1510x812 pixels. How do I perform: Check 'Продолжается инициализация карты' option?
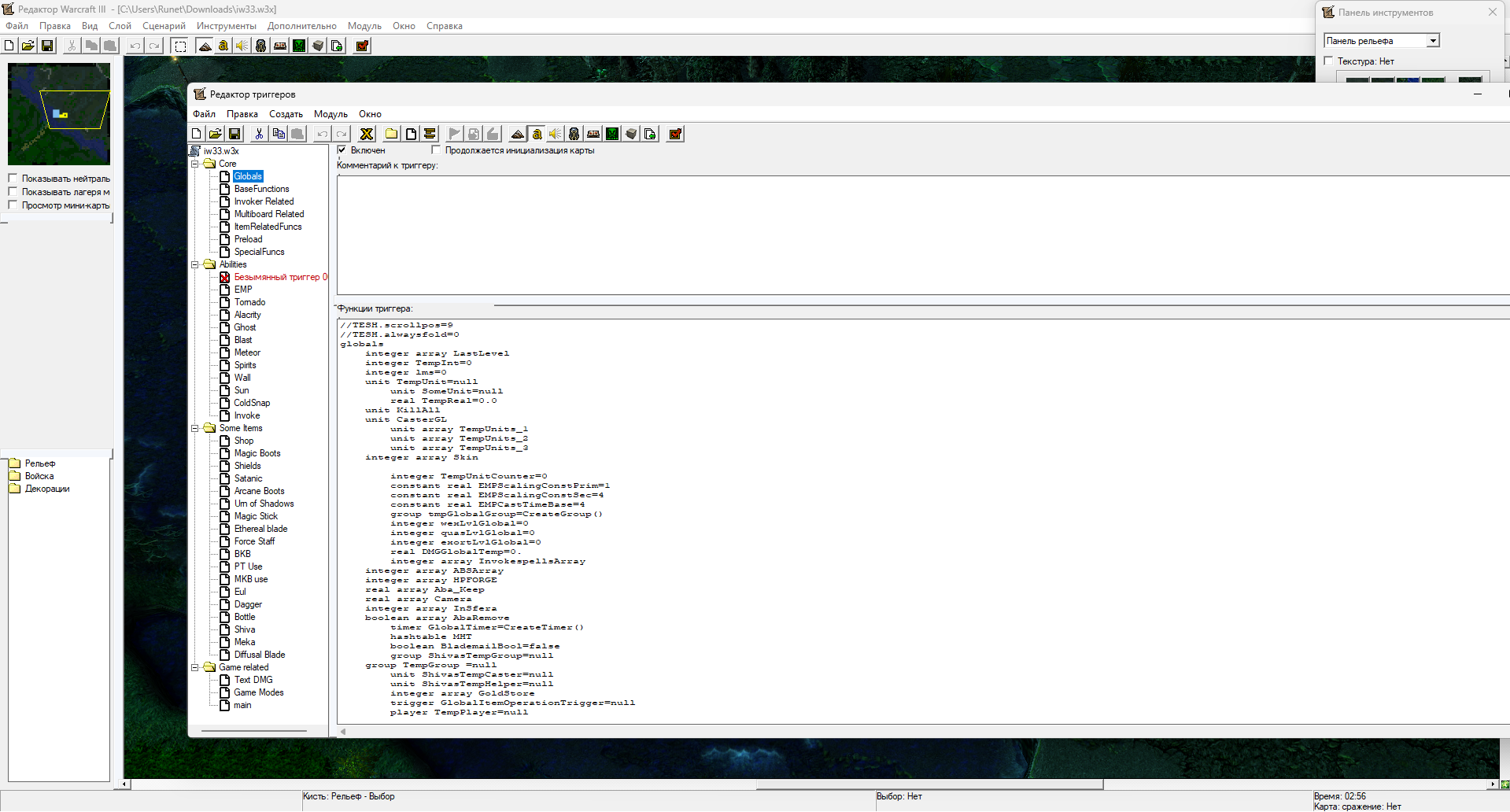pos(436,149)
